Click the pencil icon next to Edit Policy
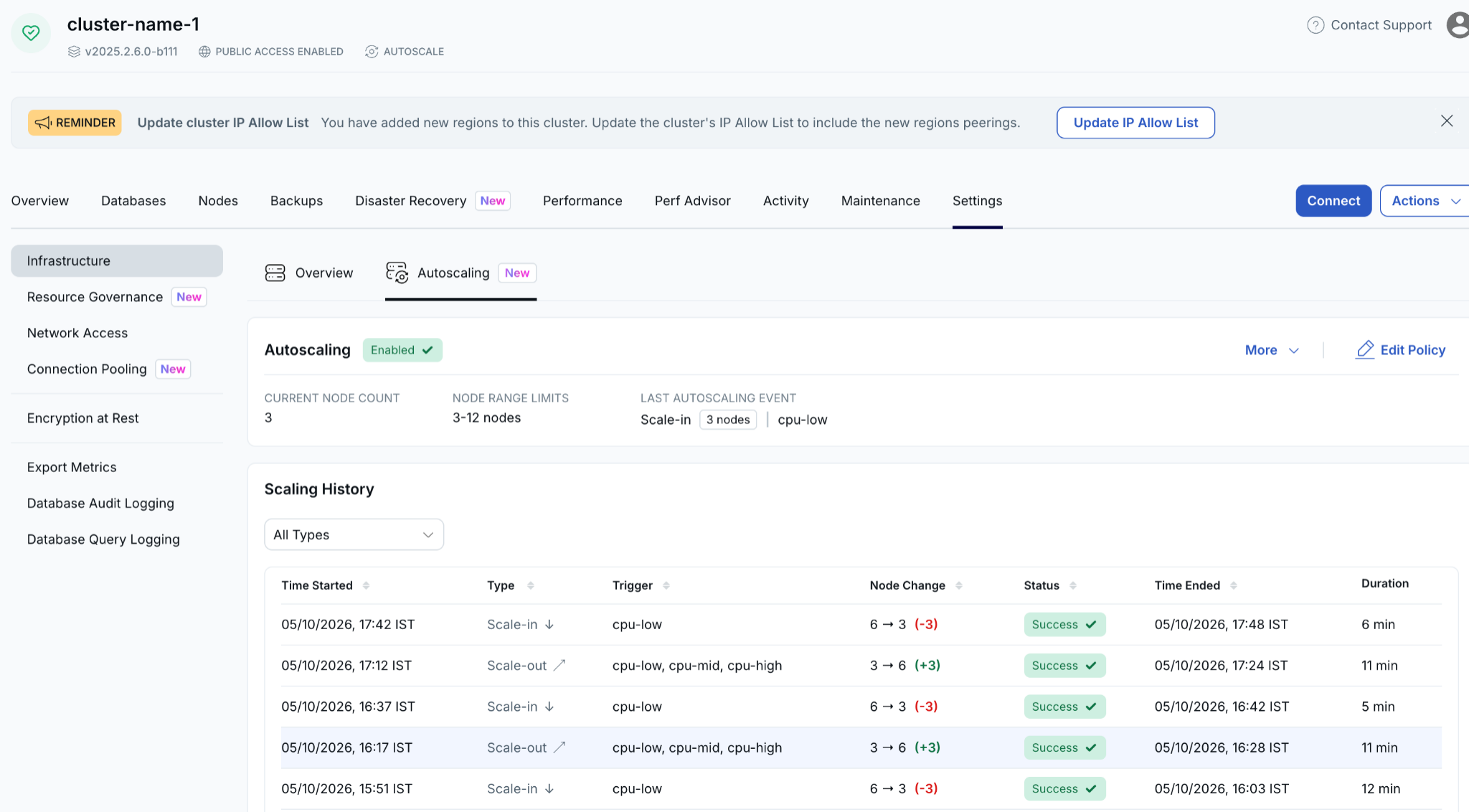1469x812 pixels. pos(1365,349)
